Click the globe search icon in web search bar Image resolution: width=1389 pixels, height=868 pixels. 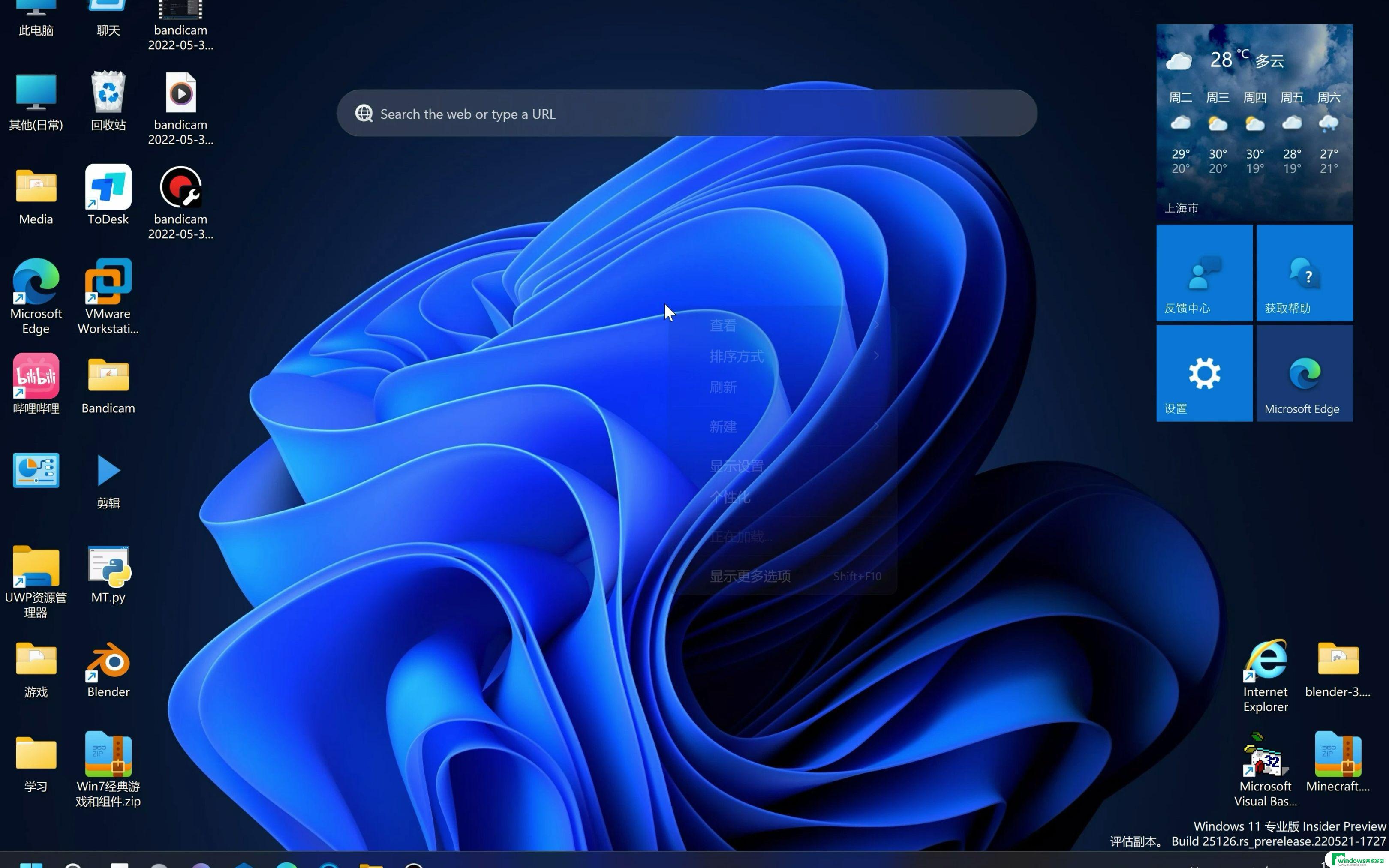pos(364,114)
